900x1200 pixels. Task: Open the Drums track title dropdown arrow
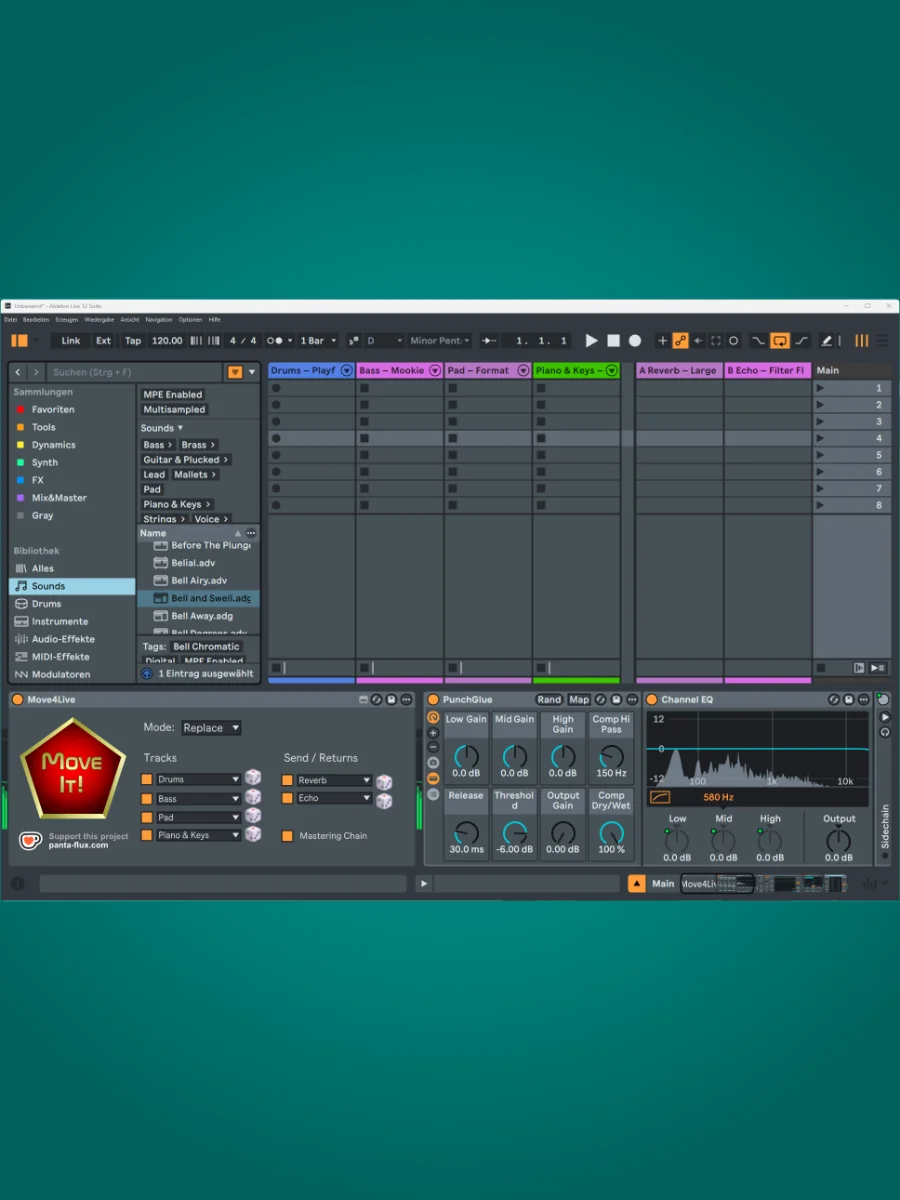tap(346, 370)
